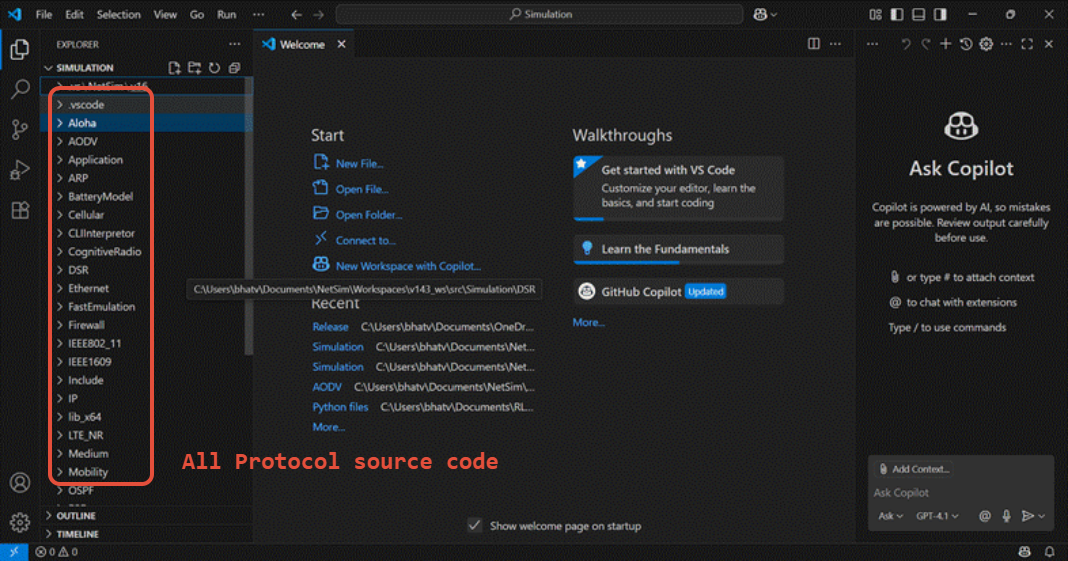The width and height of the screenshot is (1068, 561).
Task: Go forward using the navigation arrow
Action: click(x=319, y=14)
